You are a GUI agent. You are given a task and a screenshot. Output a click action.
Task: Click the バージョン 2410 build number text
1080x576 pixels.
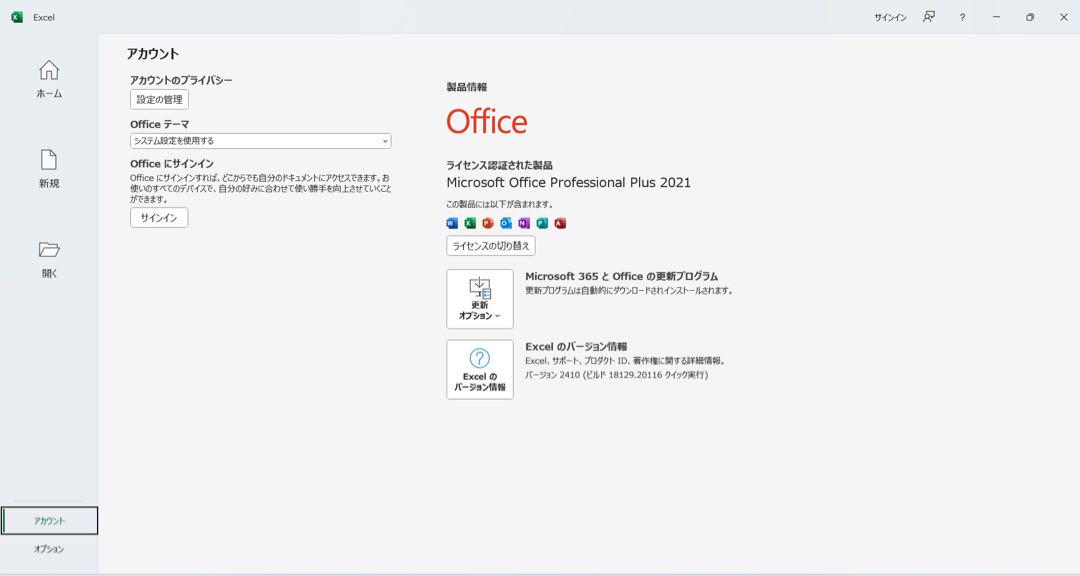(616, 375)
